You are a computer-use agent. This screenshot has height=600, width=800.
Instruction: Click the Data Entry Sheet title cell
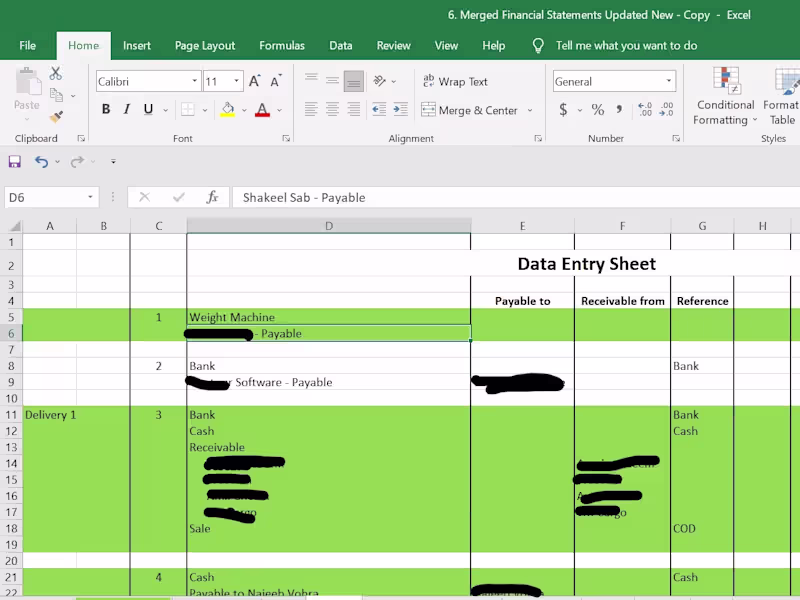pyautogui.click(x=587, y=264)
